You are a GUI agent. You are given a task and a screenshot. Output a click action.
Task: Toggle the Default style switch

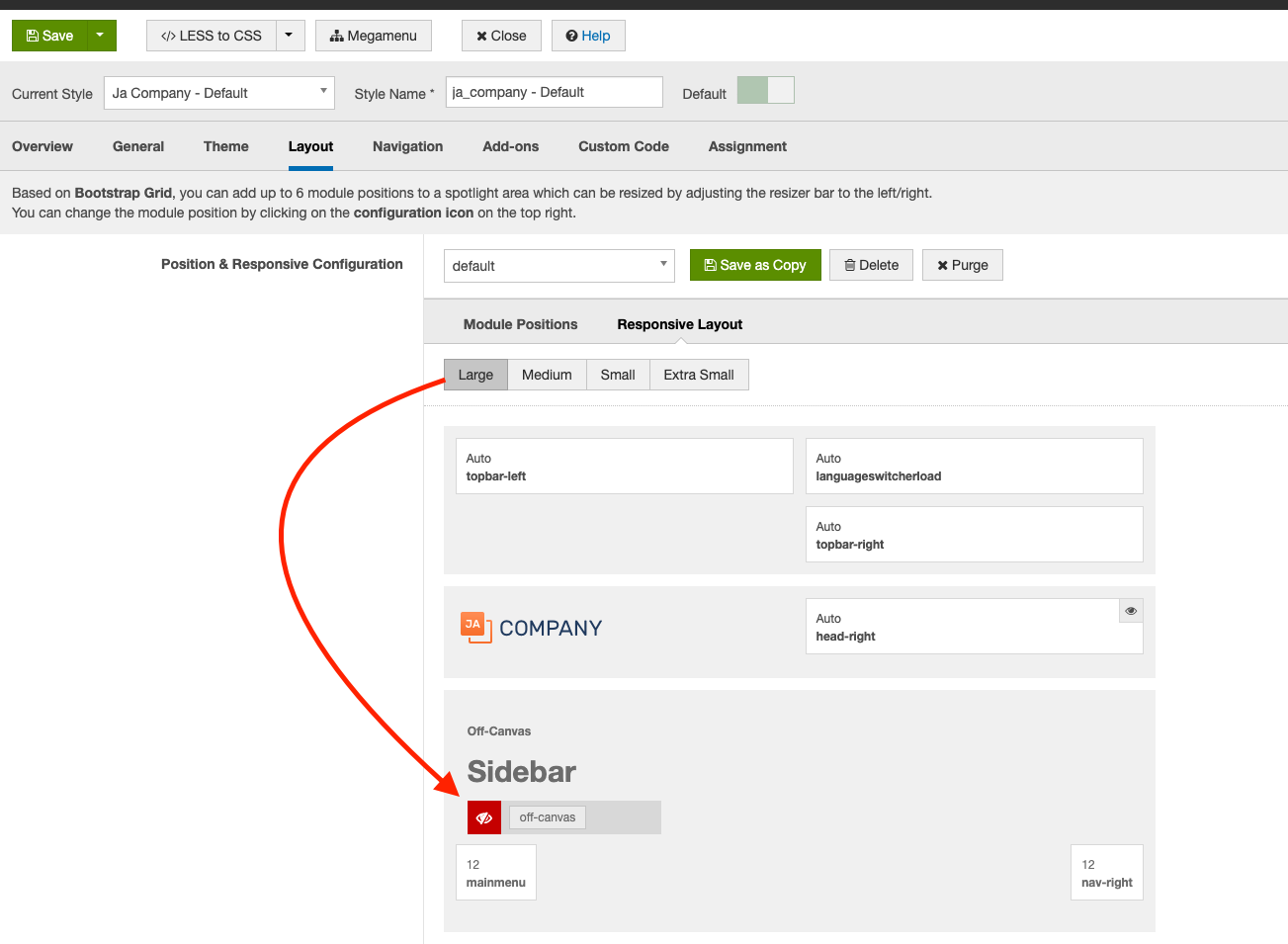point(766,91)
